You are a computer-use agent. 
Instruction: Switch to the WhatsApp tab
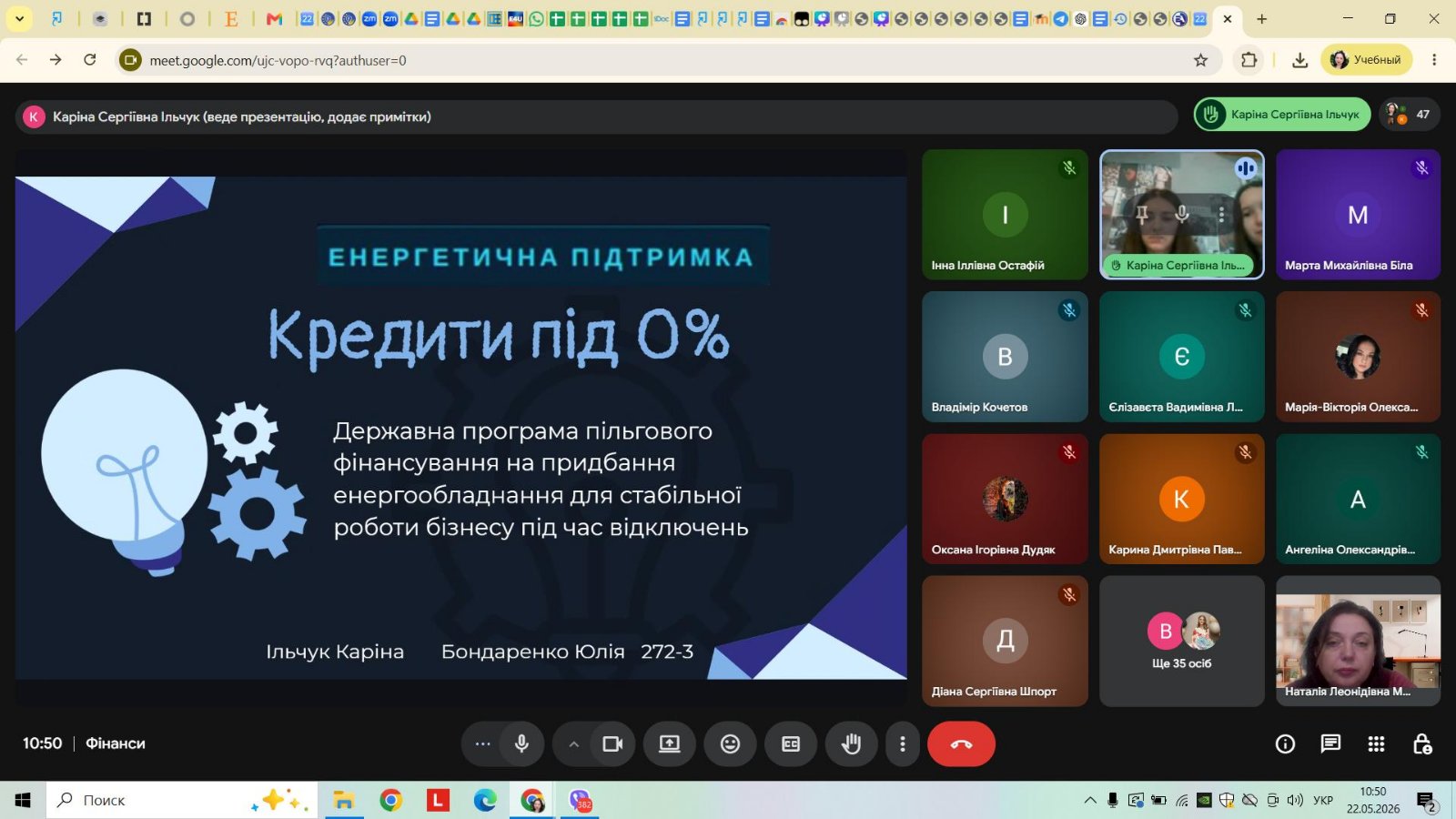click(x=536, y=18)
